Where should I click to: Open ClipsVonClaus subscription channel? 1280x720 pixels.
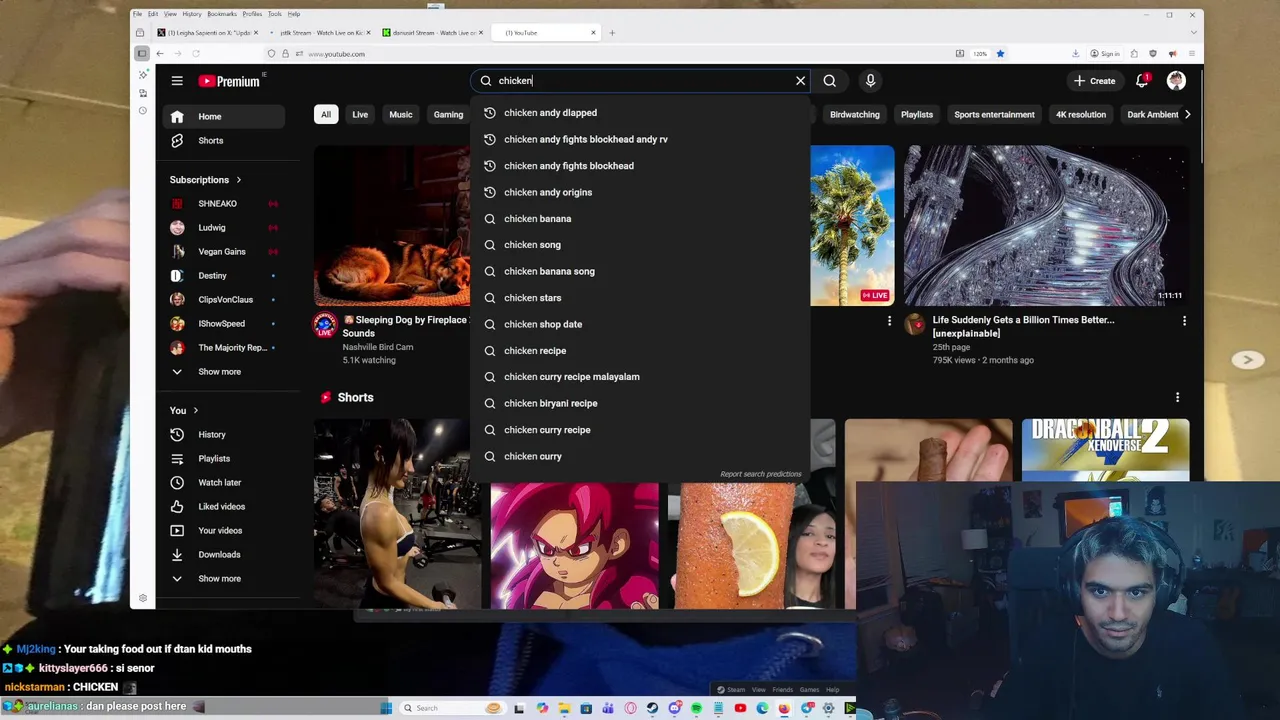pyautogui.click(x=224, y=300)
